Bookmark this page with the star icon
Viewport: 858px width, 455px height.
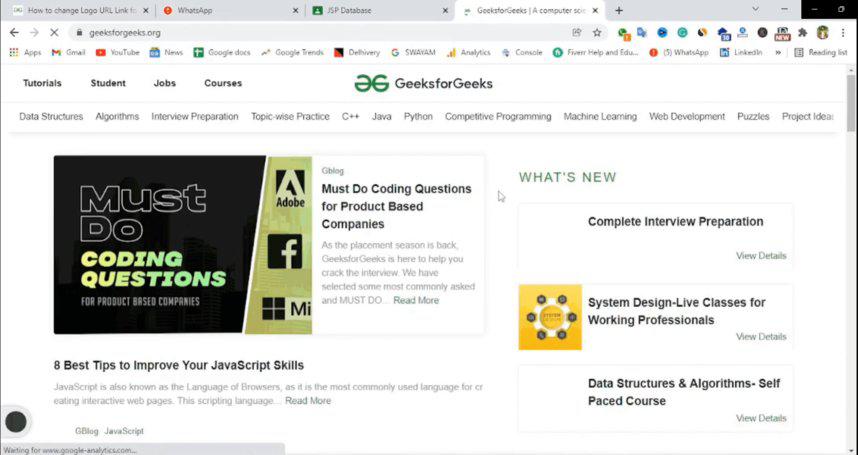597,33
